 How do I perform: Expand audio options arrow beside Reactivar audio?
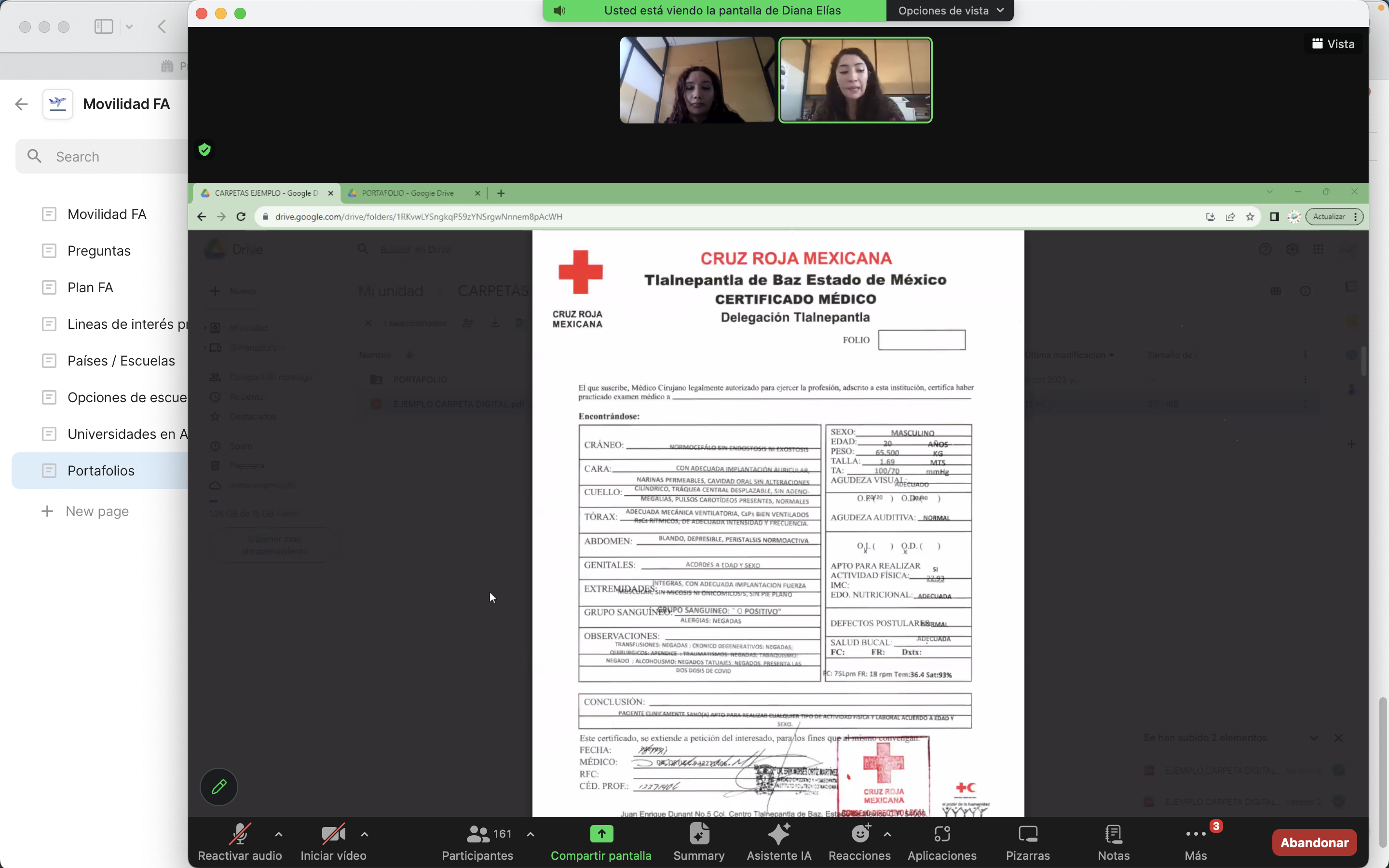coord(278,834)
